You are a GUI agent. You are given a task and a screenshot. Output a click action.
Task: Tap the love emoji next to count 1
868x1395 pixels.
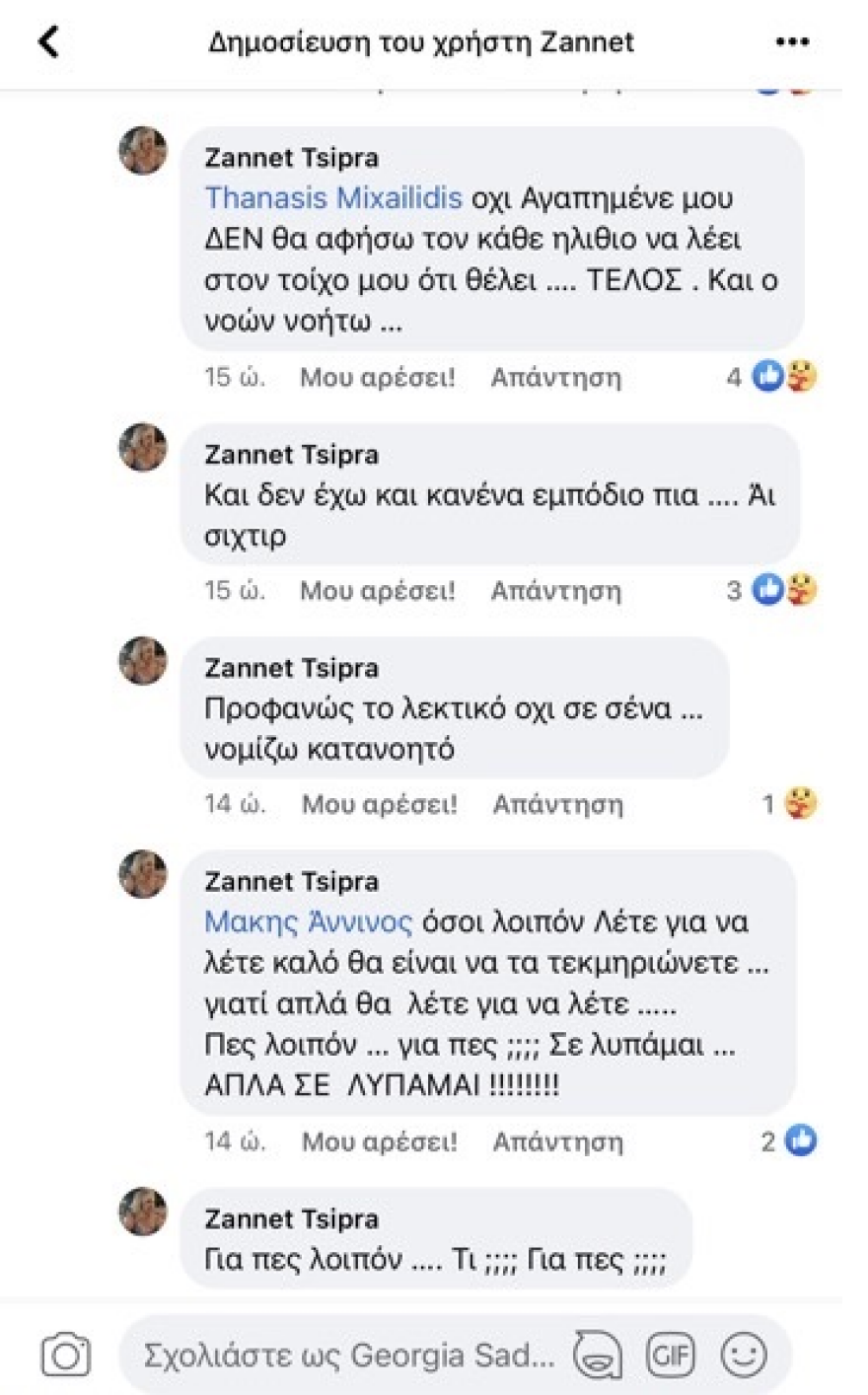pos(801,803)
